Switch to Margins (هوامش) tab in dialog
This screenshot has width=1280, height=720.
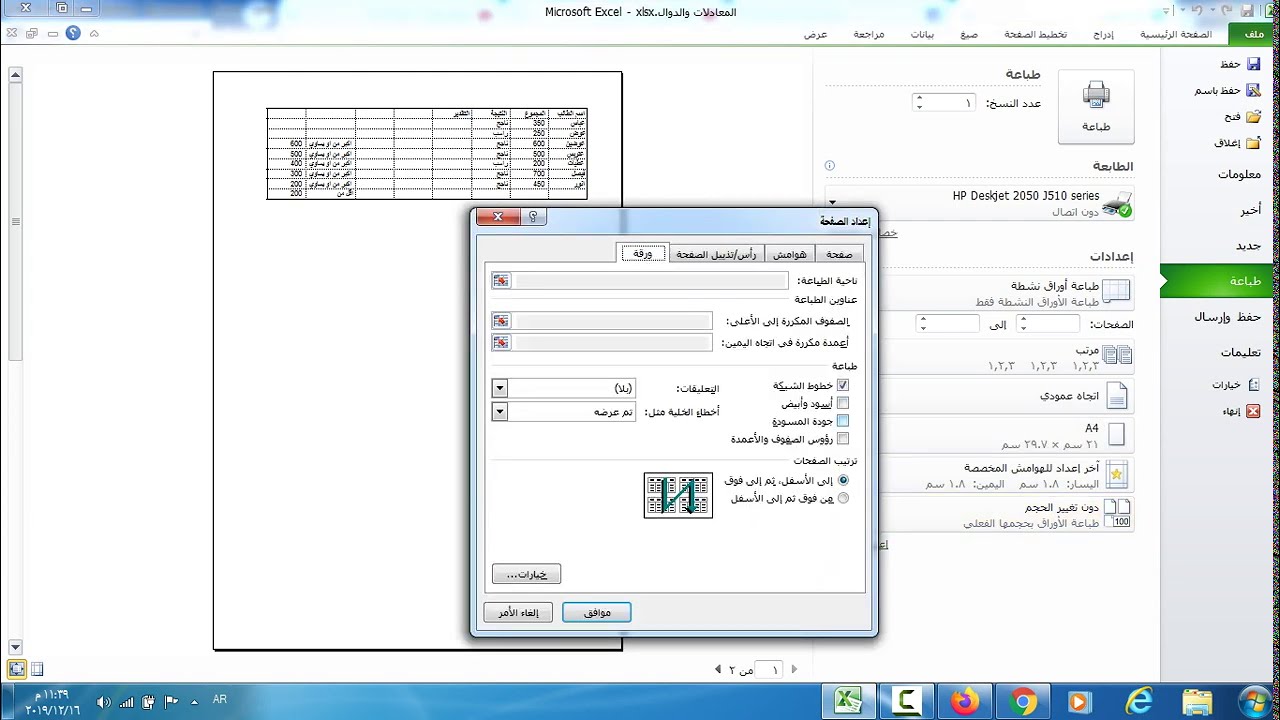[x=790, y=254]
